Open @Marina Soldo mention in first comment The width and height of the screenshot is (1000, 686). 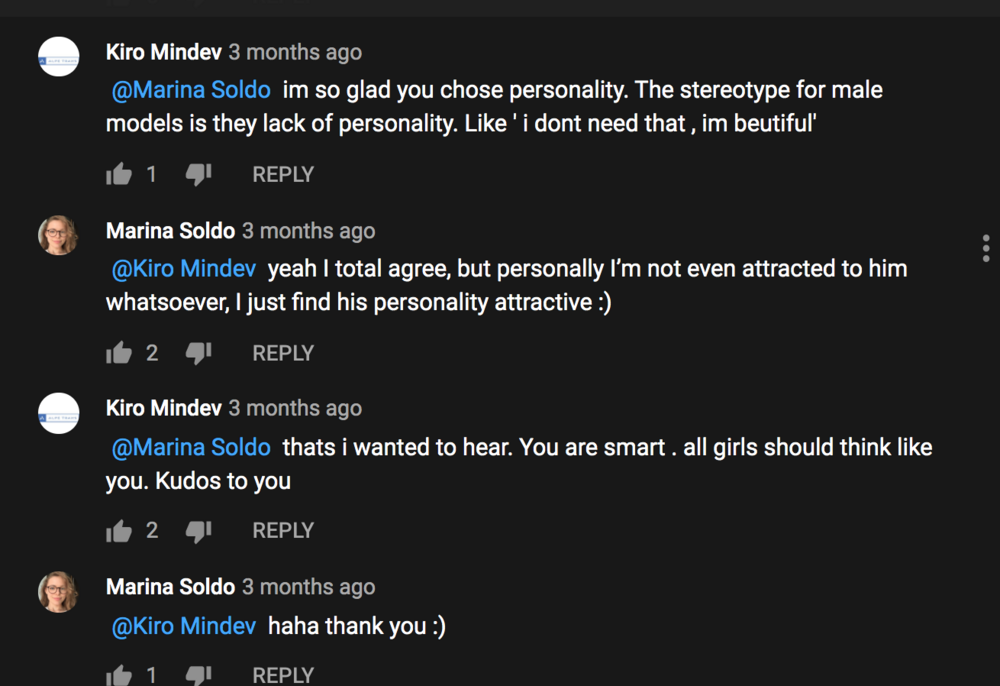pos(191,90)
